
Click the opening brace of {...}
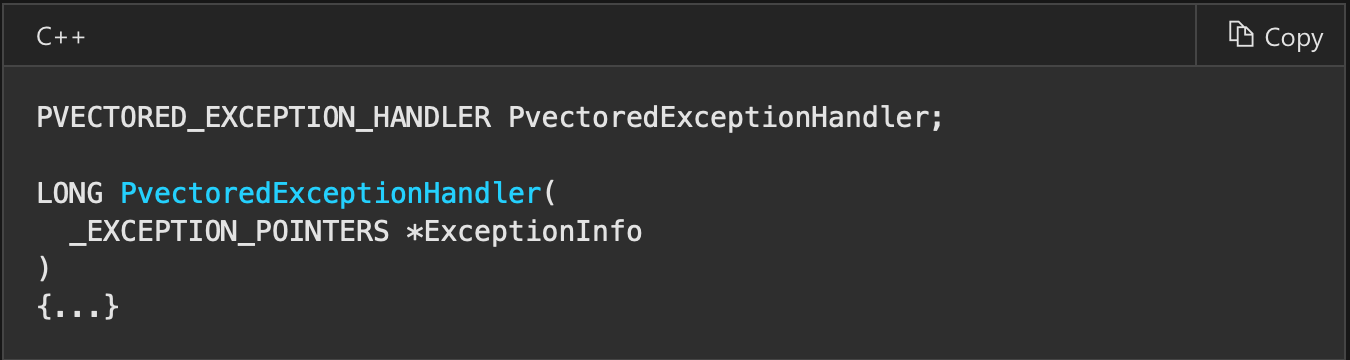pyautogui.click(x=44, y=306)
